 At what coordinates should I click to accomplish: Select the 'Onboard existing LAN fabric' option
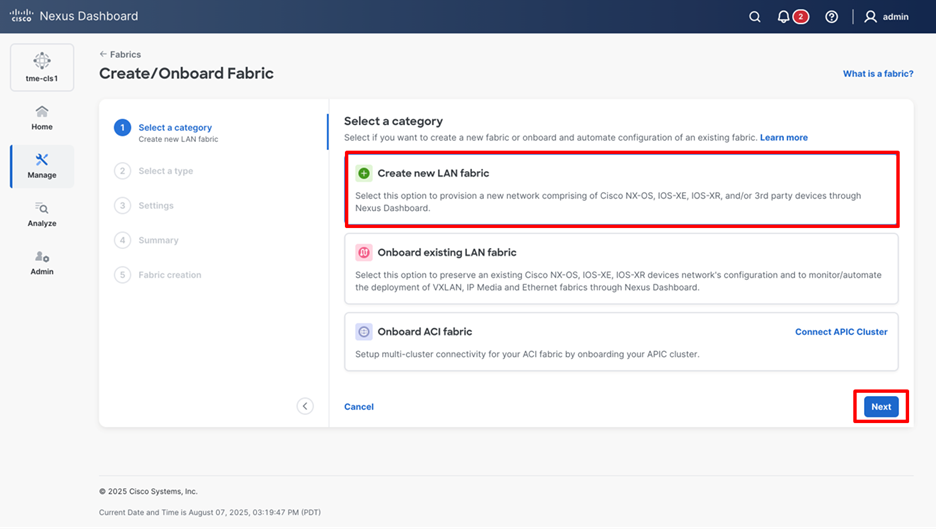pos(621,268)
